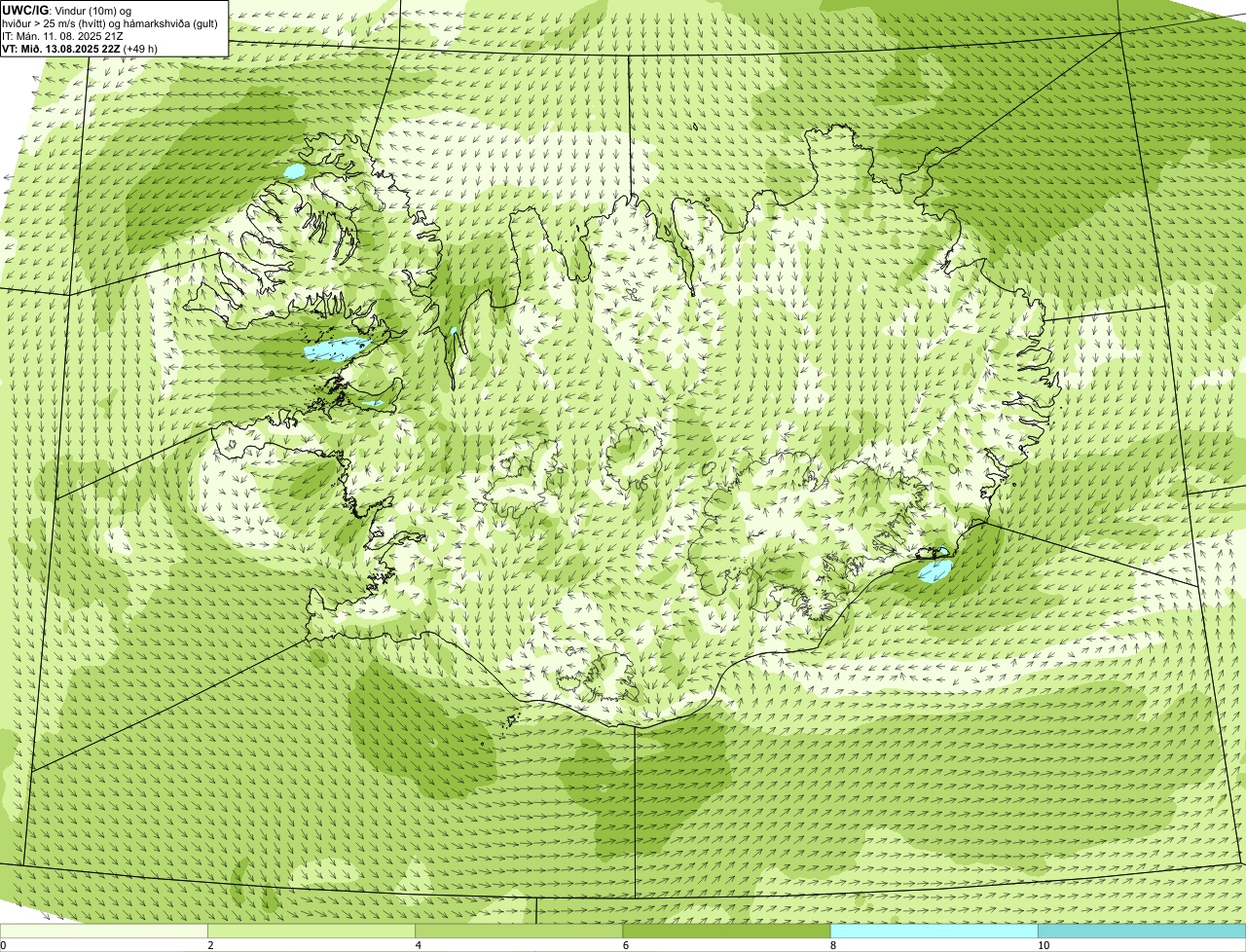Click the small cyan patch on the northwest peninsula
The width and height of the screenshot is (1246, 952).
pos(296,171)
